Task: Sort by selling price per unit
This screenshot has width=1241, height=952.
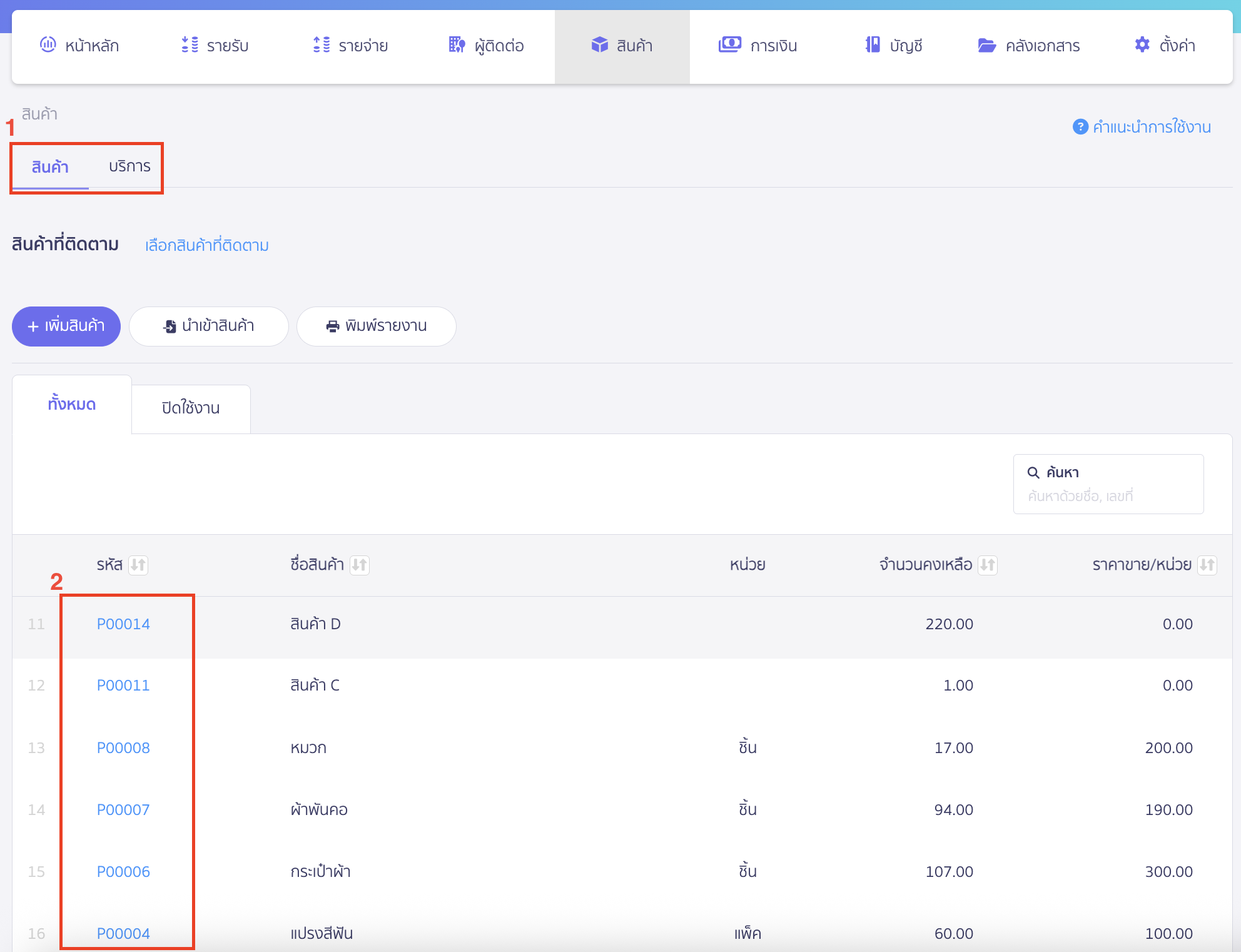Action: 1207,565
